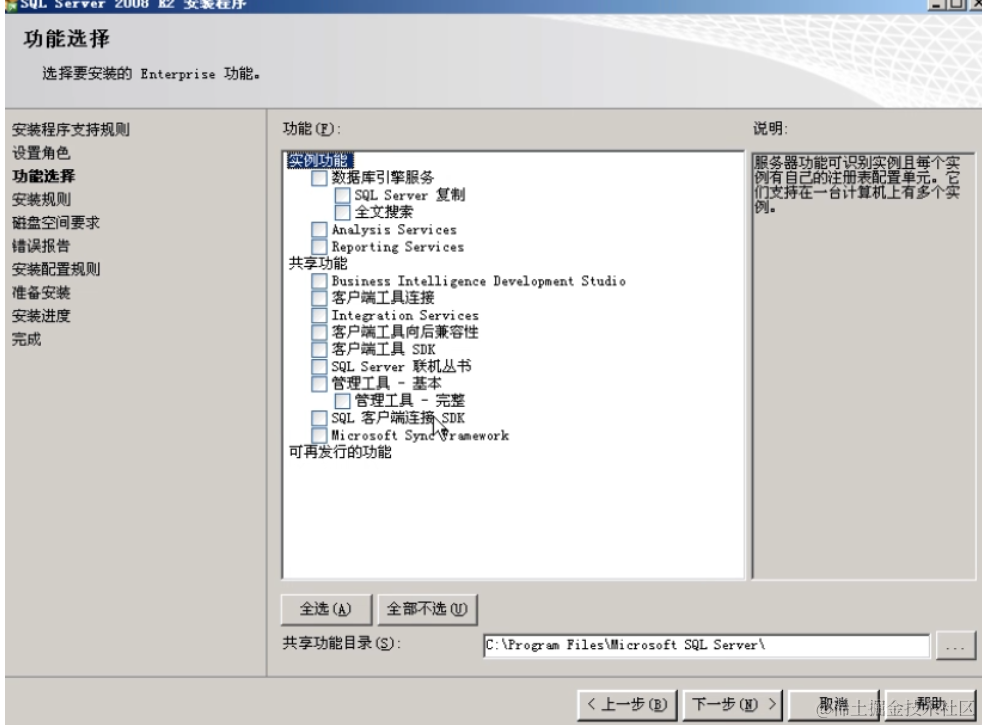Browse shared feature directory with ... button
This screenshot has width=982, height=725.
[x=955, y=645]
